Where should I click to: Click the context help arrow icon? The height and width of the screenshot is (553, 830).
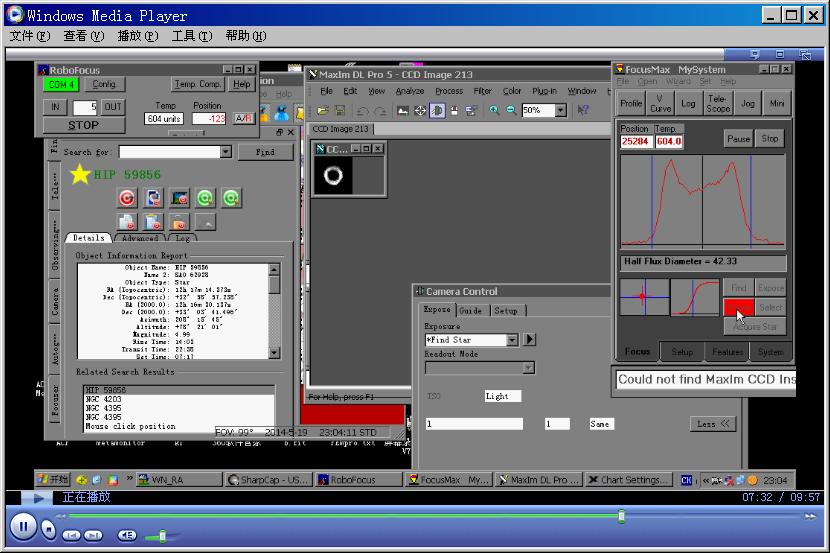pos(583,110)
